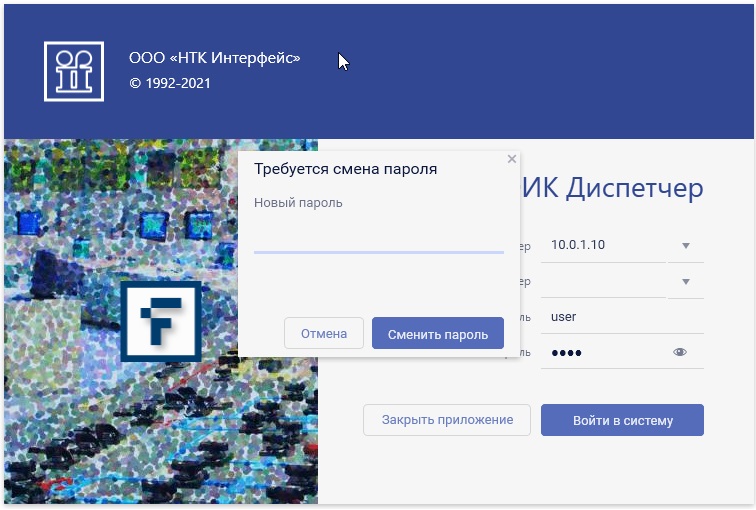Click the empty combo box under server address
756x510 pixels.
tap(603, 282)
